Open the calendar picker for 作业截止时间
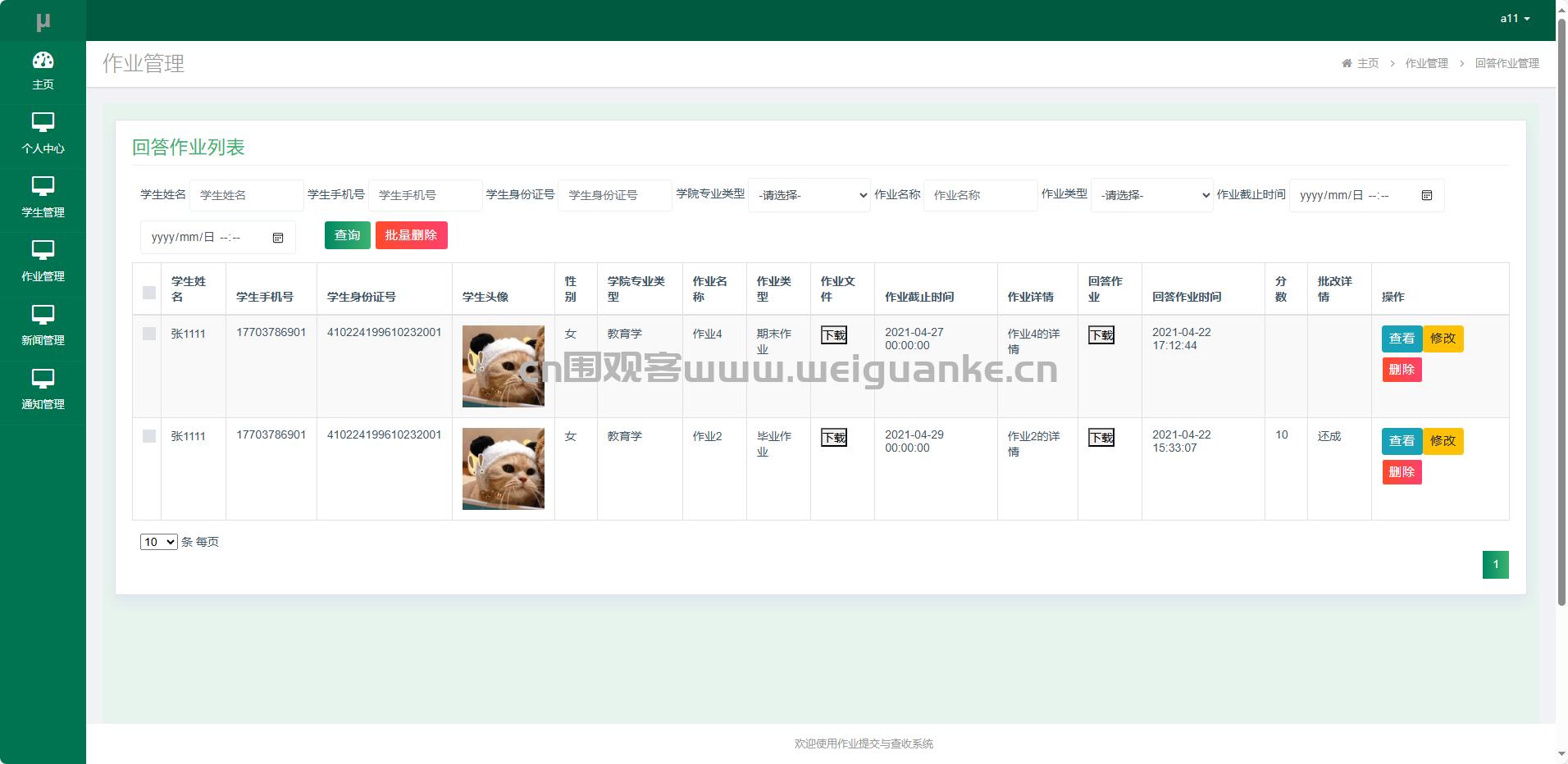 click(1427, 195)
